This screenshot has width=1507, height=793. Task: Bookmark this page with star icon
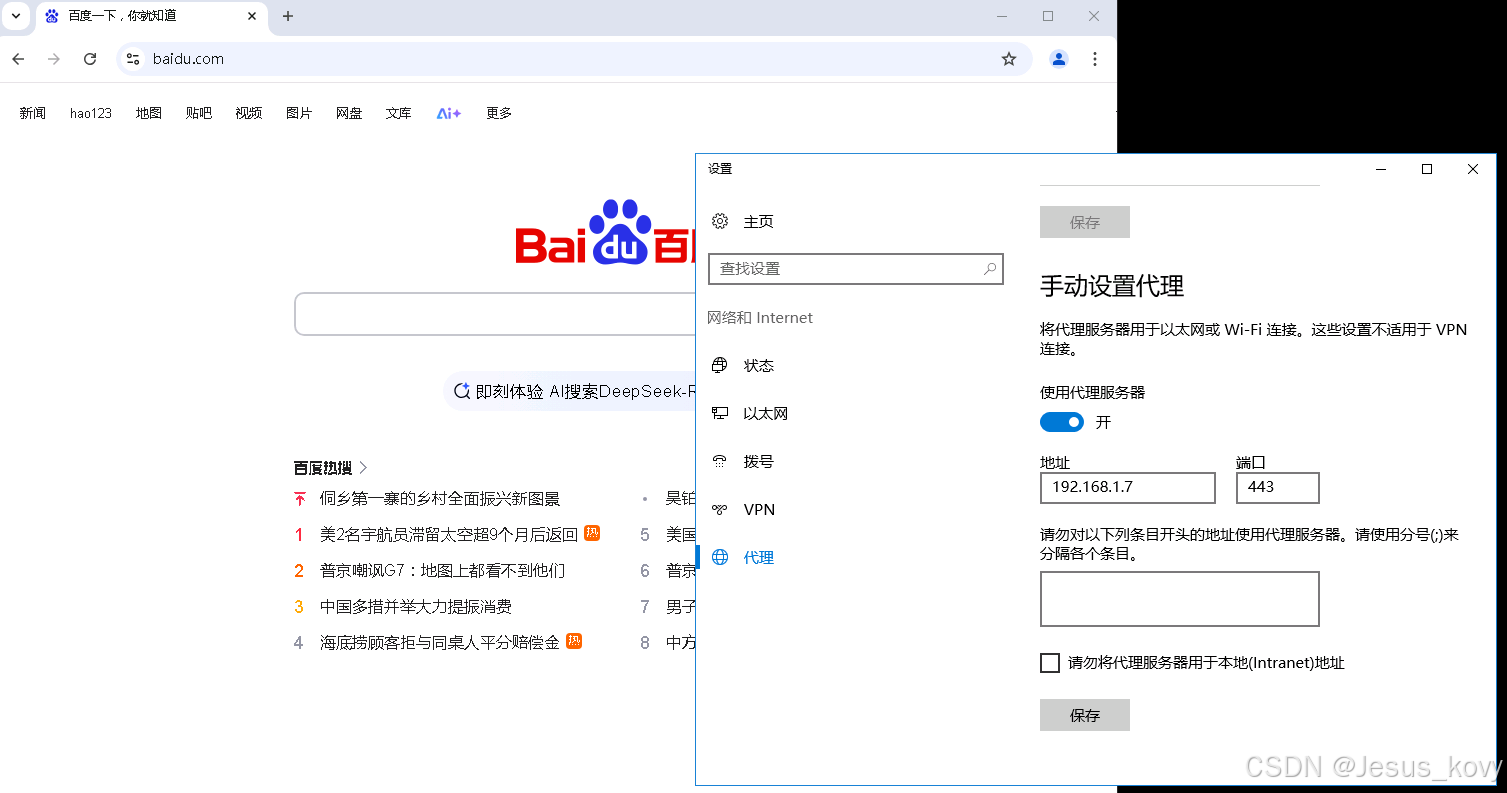tap(1009, 59)
